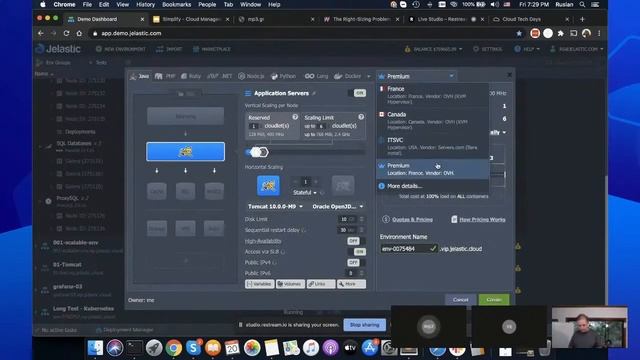This screenshot has height=360, width=640.
Task: Click the greyed node icon beside scaling count
Action: (343, 186)
